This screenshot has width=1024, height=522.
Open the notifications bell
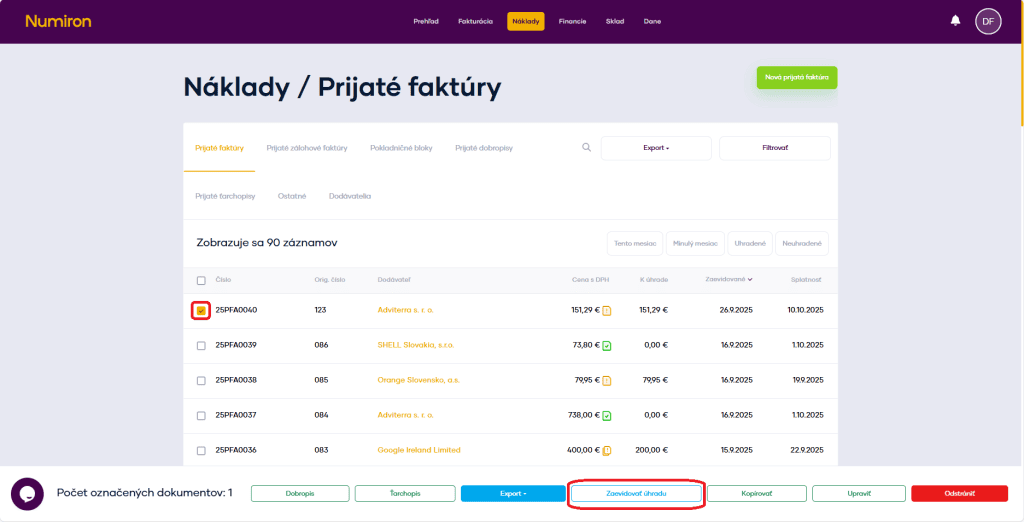(955, 20)
